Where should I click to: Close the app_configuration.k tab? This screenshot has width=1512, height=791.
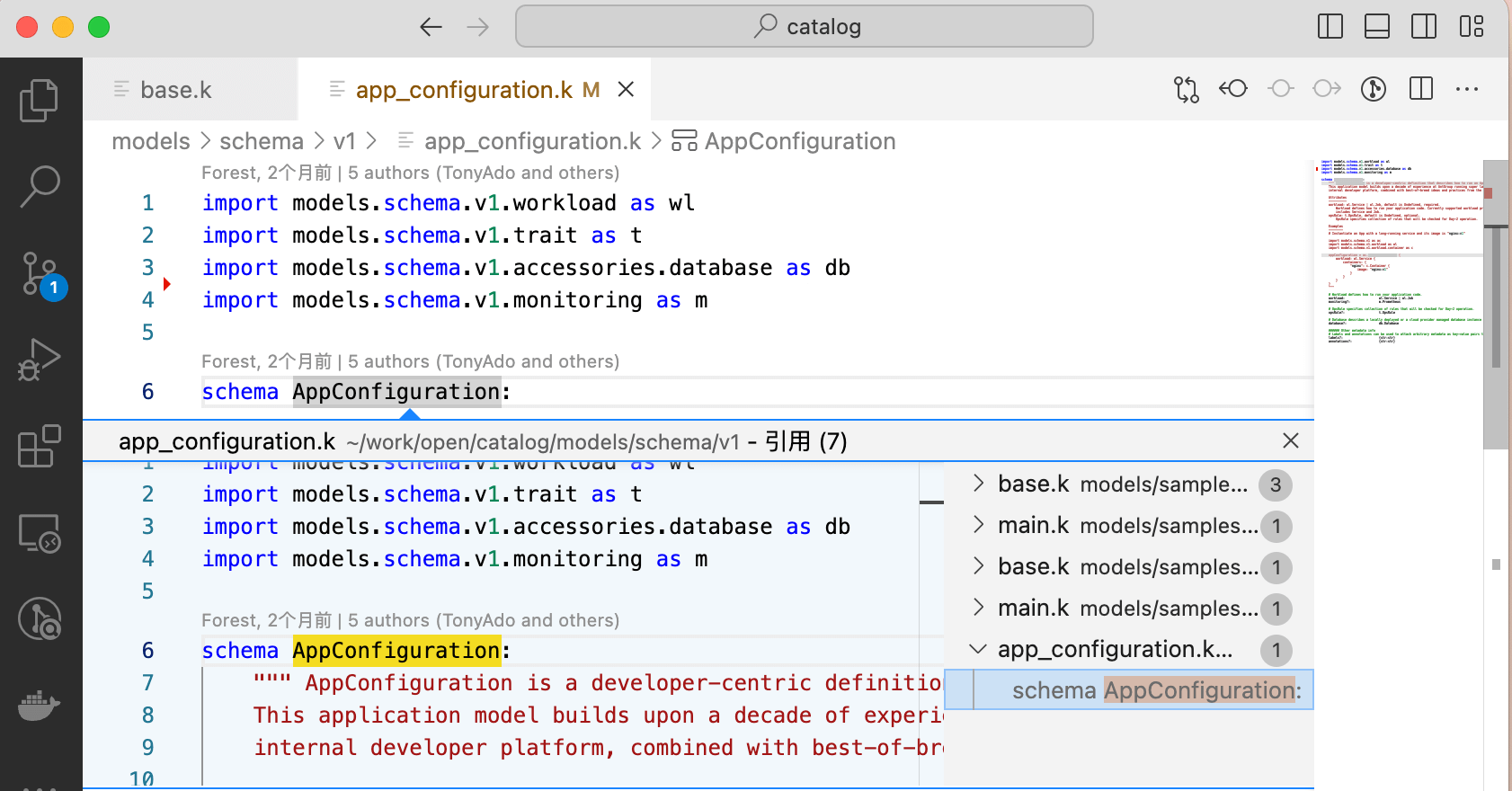pos(627,90)
